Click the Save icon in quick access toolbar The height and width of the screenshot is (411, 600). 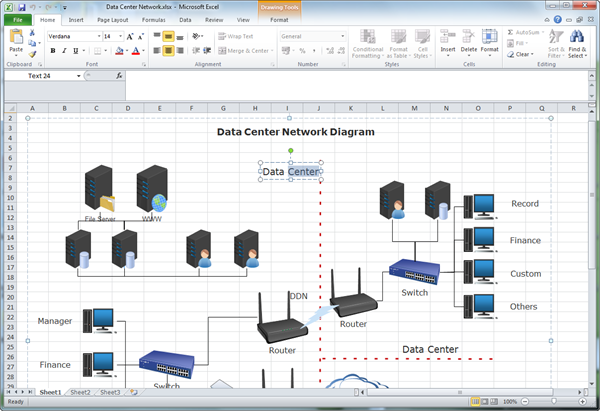(23, 6)
